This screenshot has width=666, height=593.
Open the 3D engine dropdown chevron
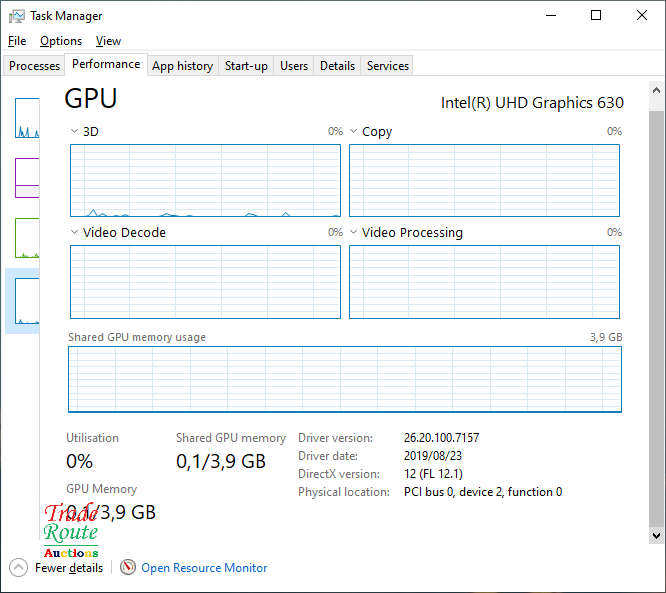click(x=74, y=132)
